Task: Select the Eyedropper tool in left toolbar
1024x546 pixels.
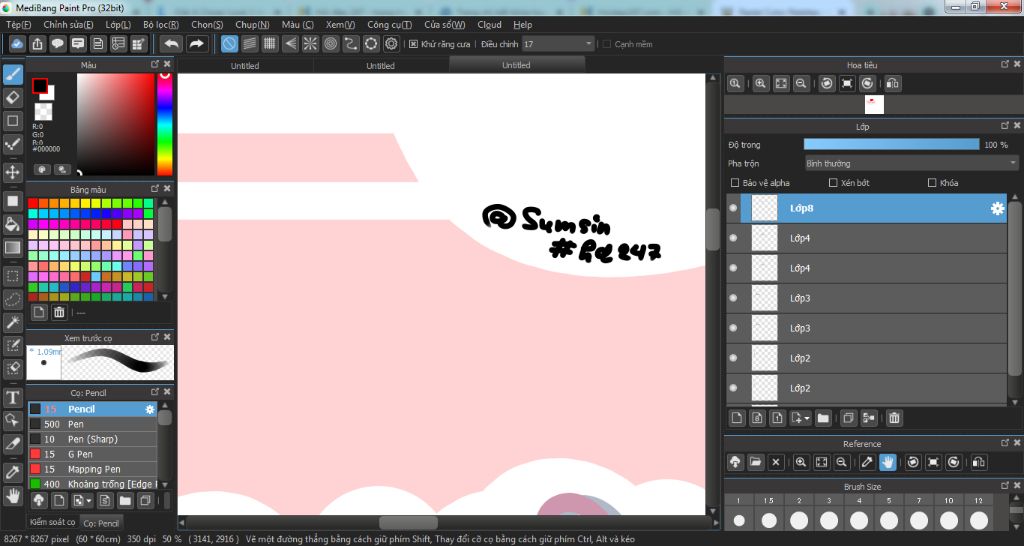Action: click(12, 472)
